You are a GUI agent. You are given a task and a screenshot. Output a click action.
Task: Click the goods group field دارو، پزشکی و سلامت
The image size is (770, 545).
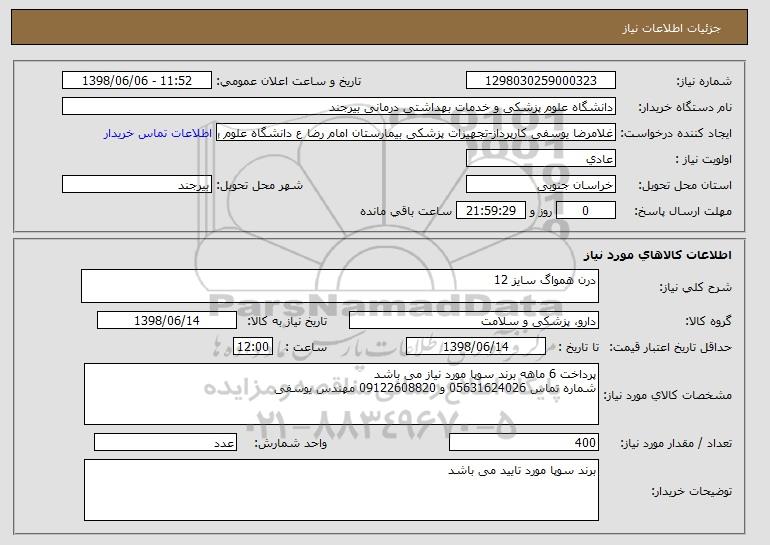(474, 321)
